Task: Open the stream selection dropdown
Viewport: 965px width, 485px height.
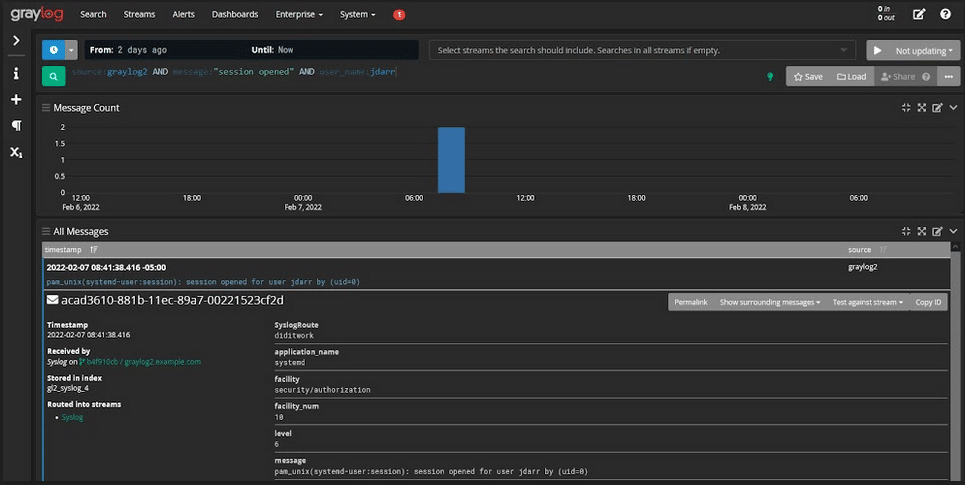Action: [643, 50]
